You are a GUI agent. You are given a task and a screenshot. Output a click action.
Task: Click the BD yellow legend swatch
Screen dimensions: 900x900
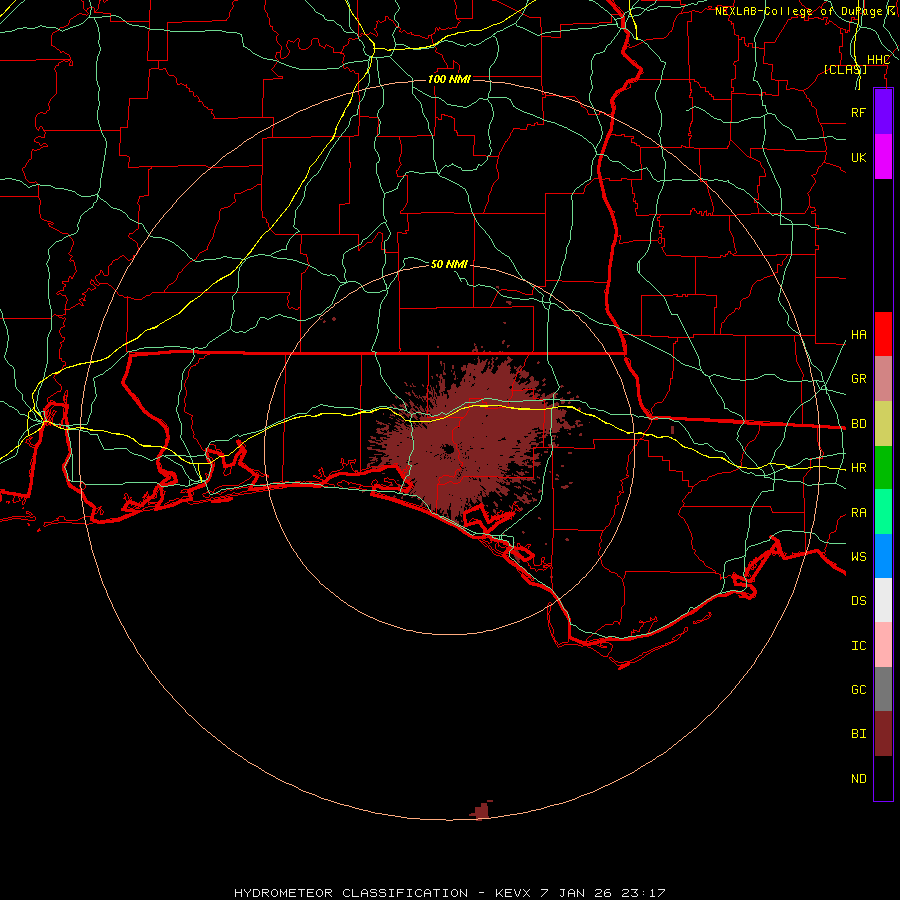[883, 424]
